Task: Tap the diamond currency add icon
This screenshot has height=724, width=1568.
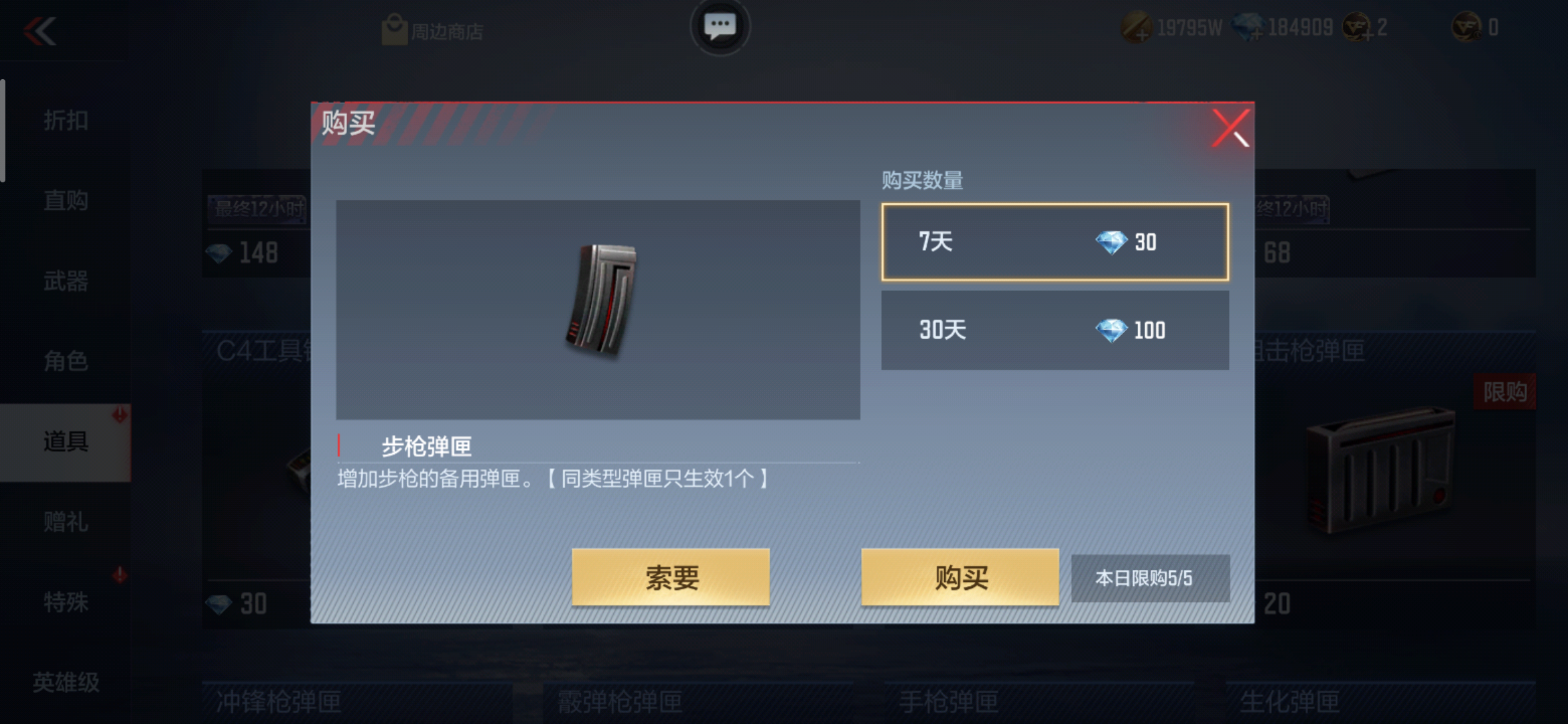Action: pos(1248,27)
